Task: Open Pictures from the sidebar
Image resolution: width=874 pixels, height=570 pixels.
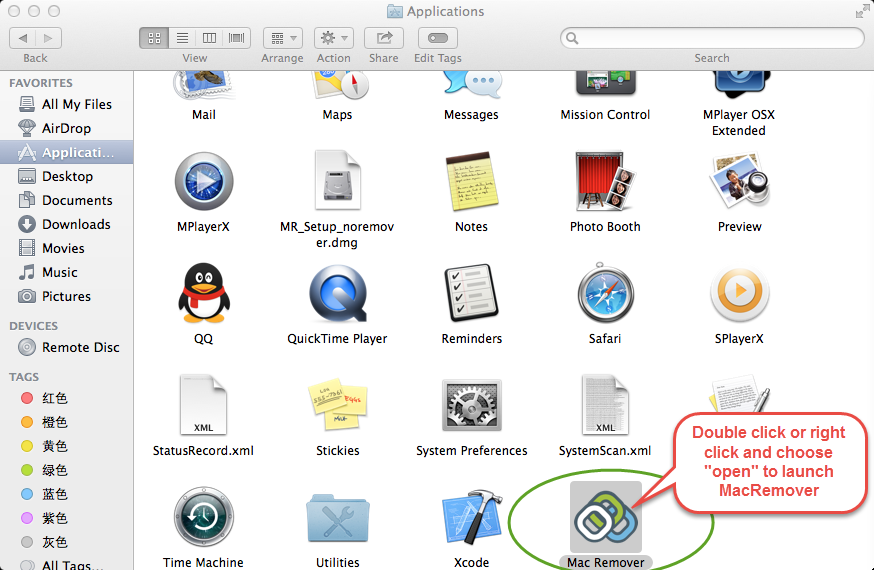Action: (66, 296)
